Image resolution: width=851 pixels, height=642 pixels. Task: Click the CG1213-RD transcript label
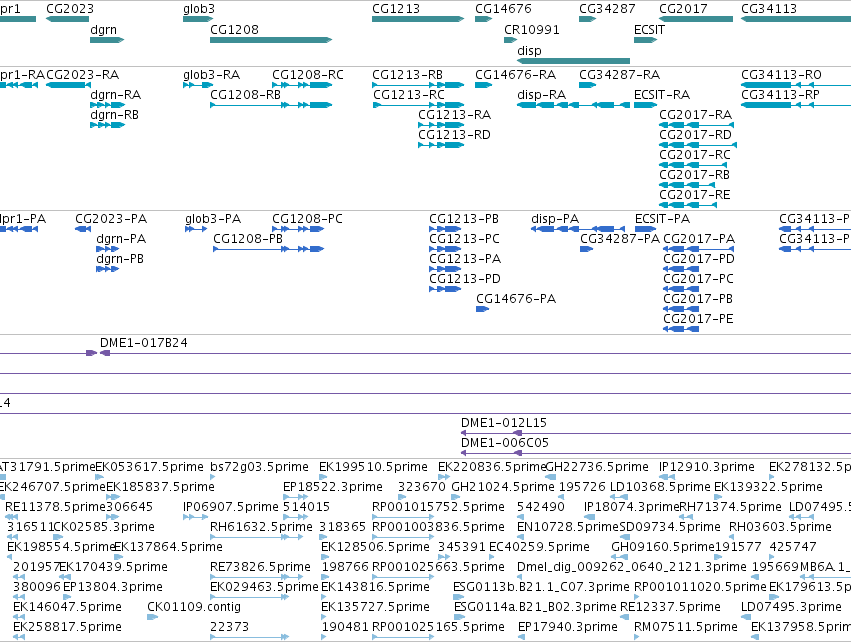click(x=454, y=135)
